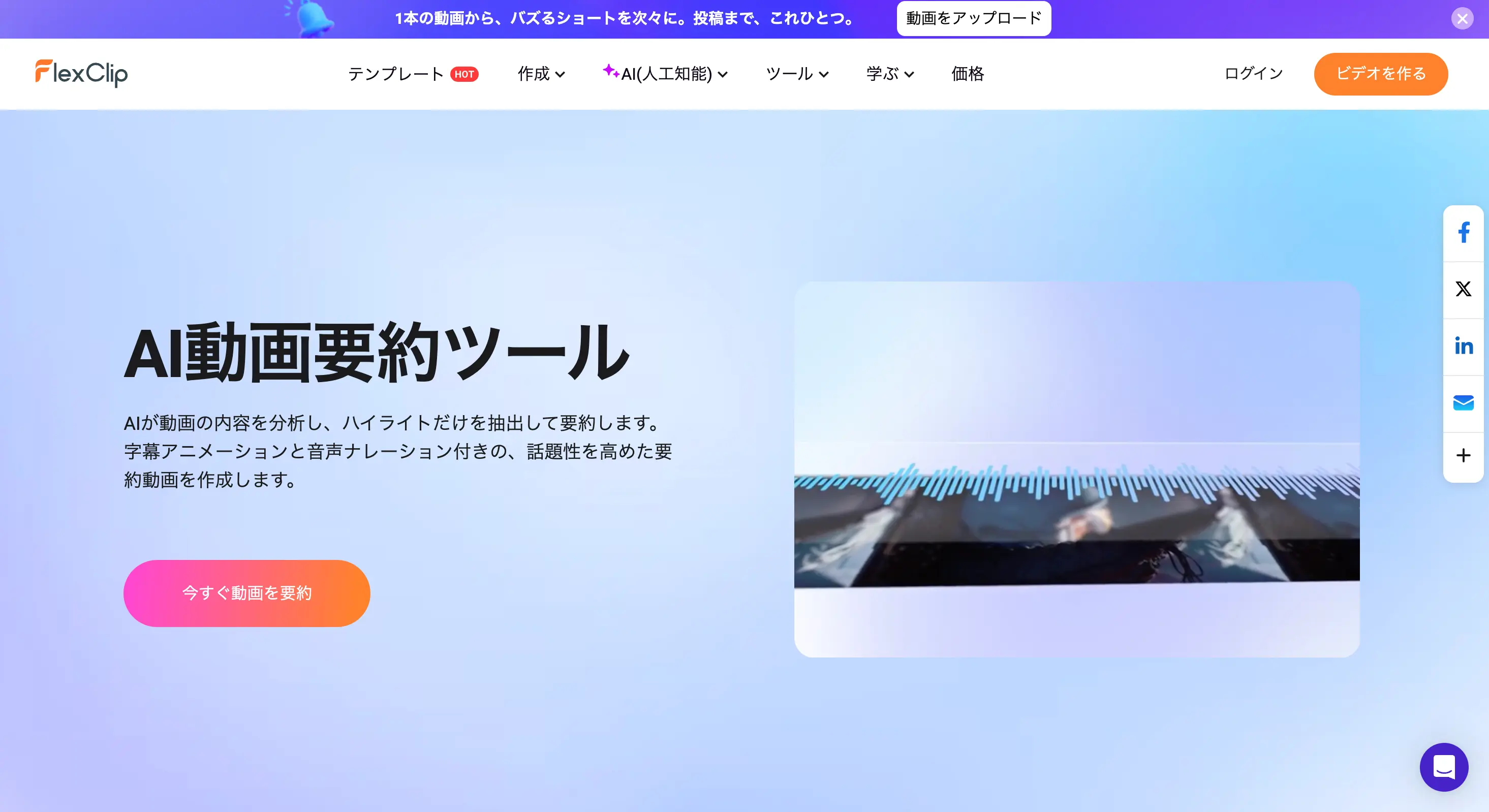Viewport: 1489px width, 812px height.
Task: Share the page via the email icon
Action: coord(1463,403)
